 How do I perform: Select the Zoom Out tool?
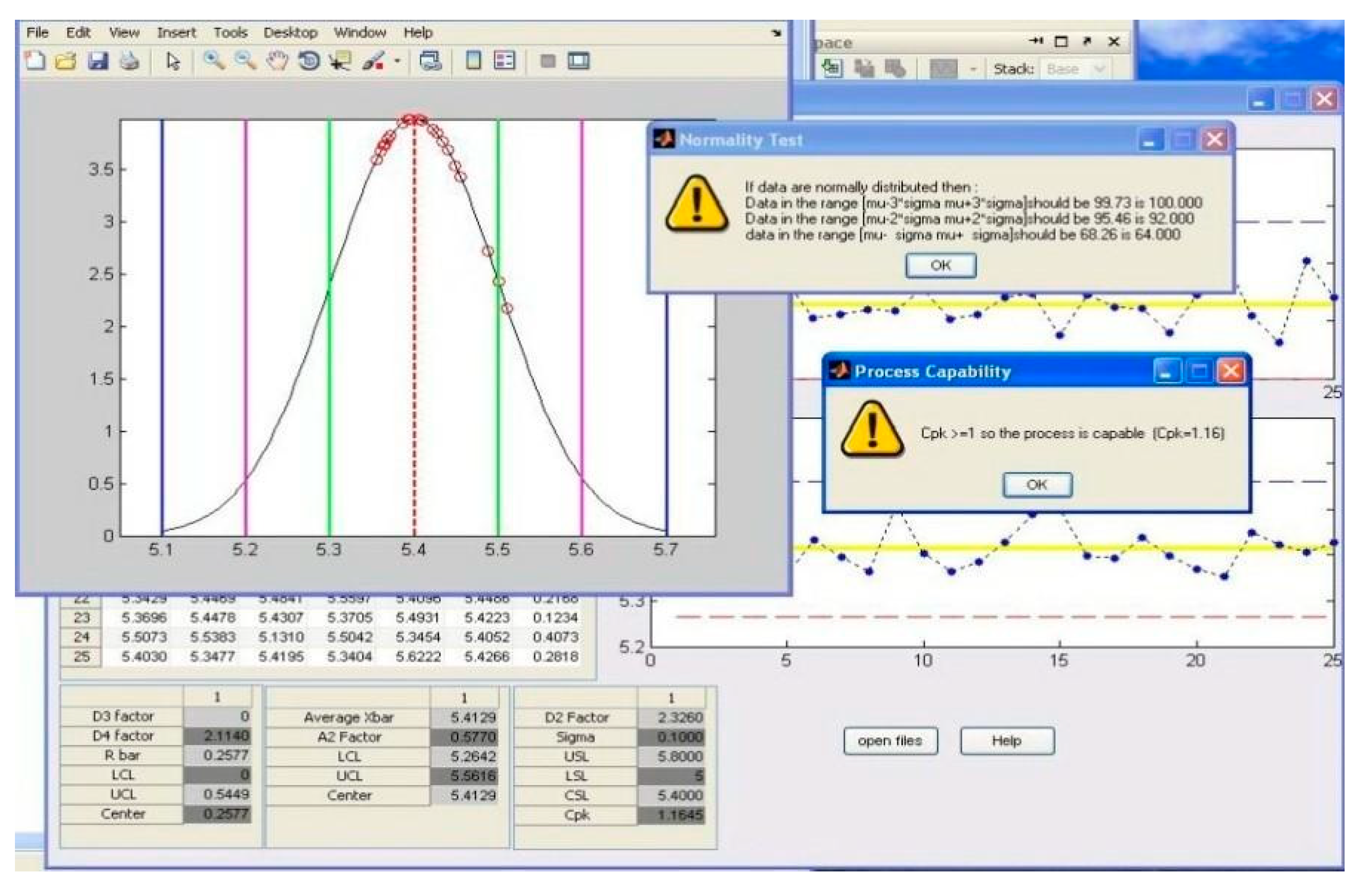click(245, 62)
